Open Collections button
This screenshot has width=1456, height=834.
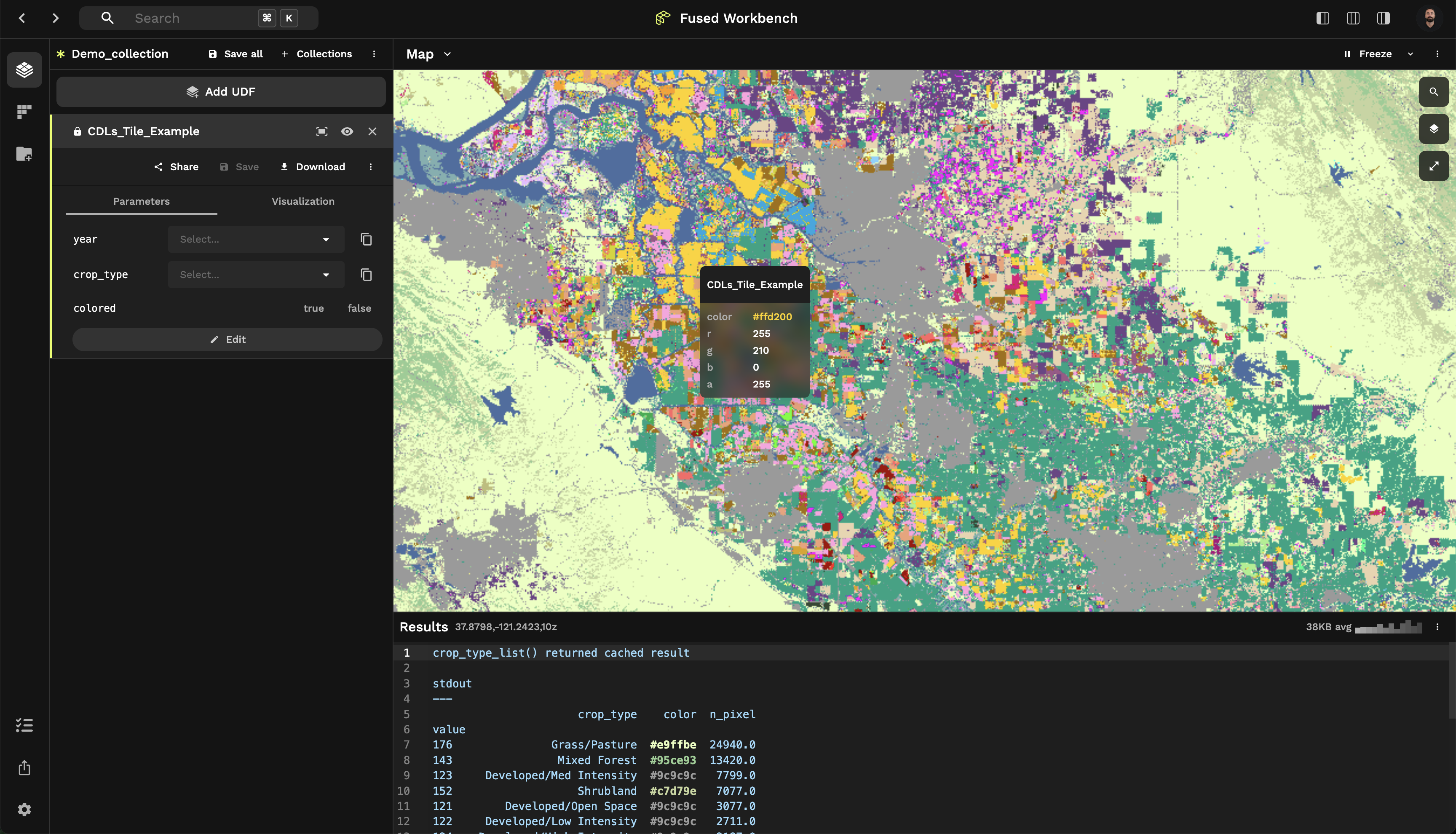[x=317, y=54]
